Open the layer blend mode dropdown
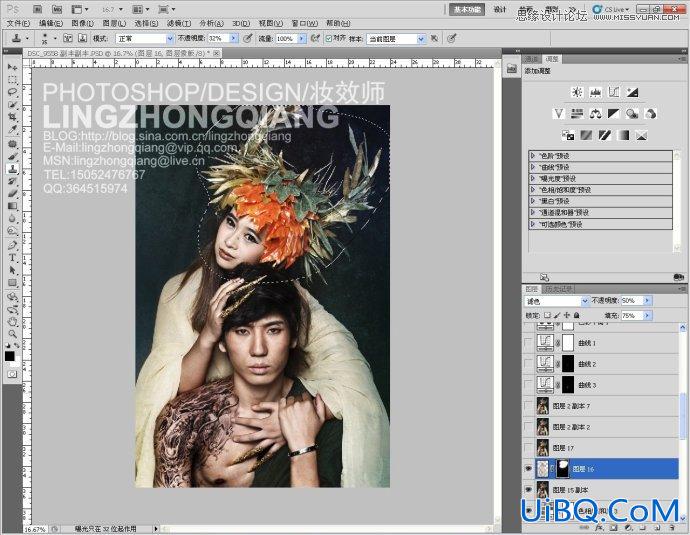 coord(557,301)
